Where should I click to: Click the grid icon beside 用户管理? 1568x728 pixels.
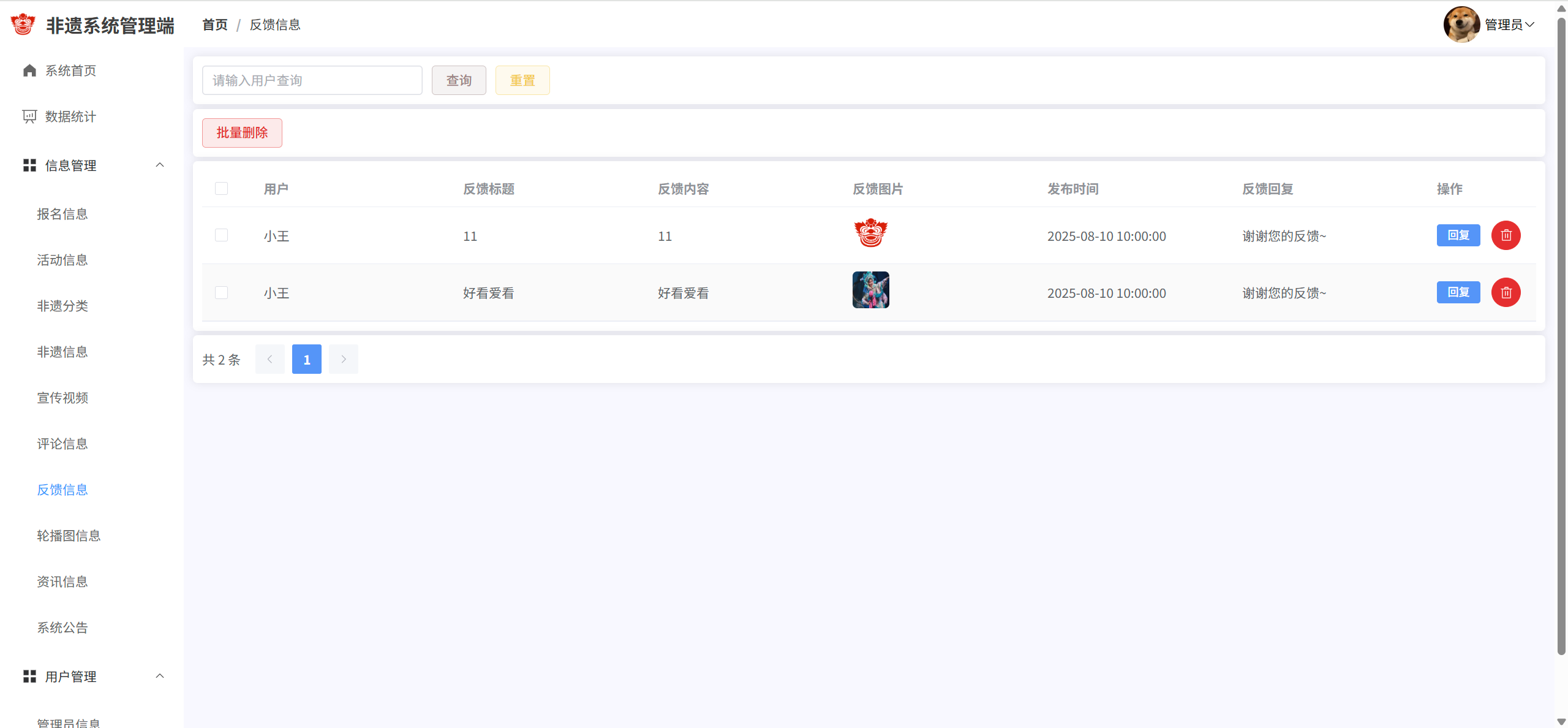29,677
